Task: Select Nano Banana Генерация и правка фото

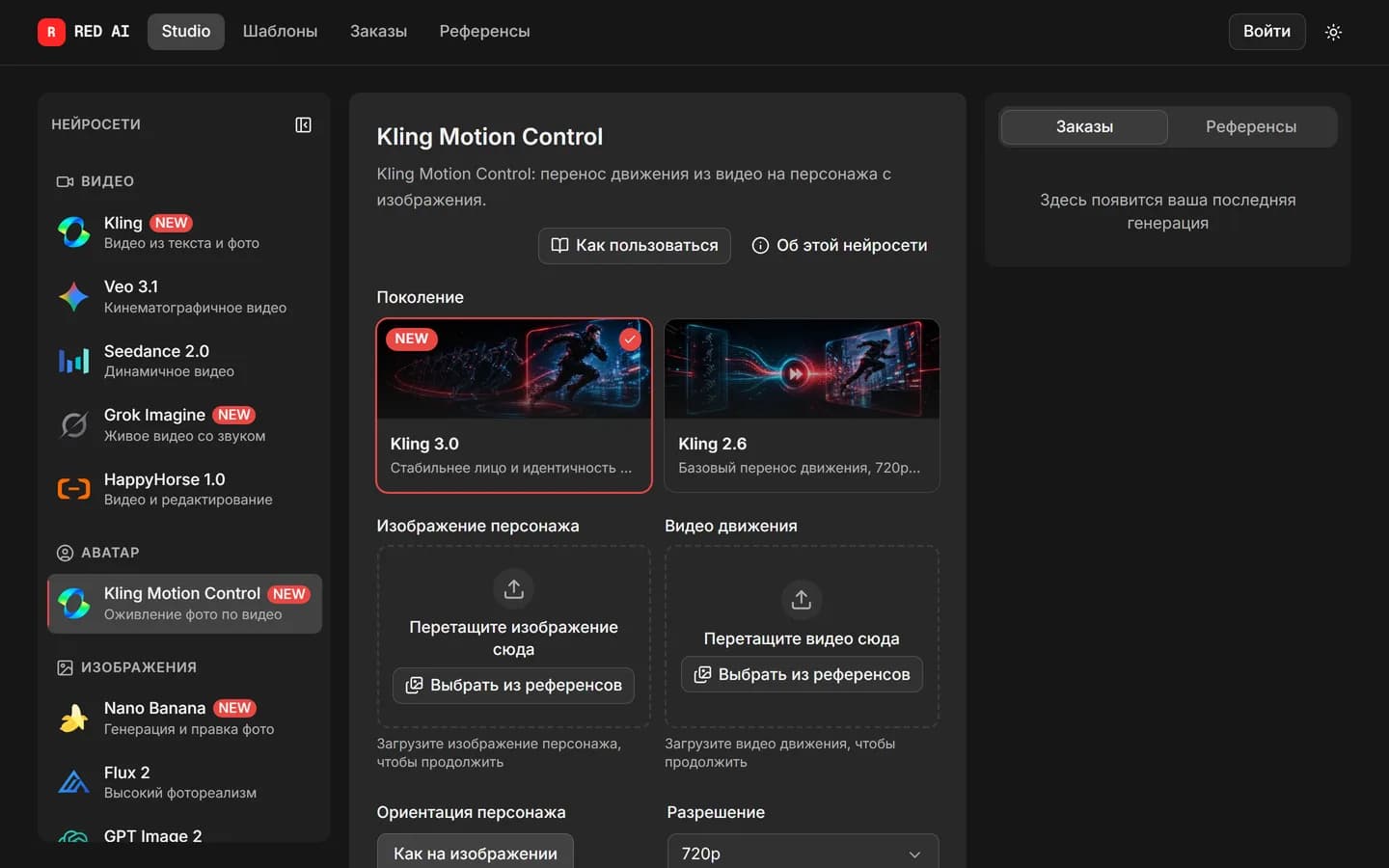Action: click(184, 718)
